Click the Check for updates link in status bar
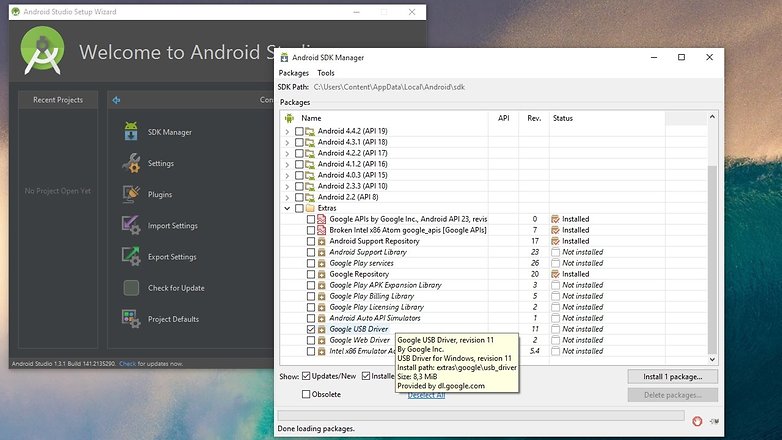The height and width of the screenshot is (440, 782). (127, 364)
